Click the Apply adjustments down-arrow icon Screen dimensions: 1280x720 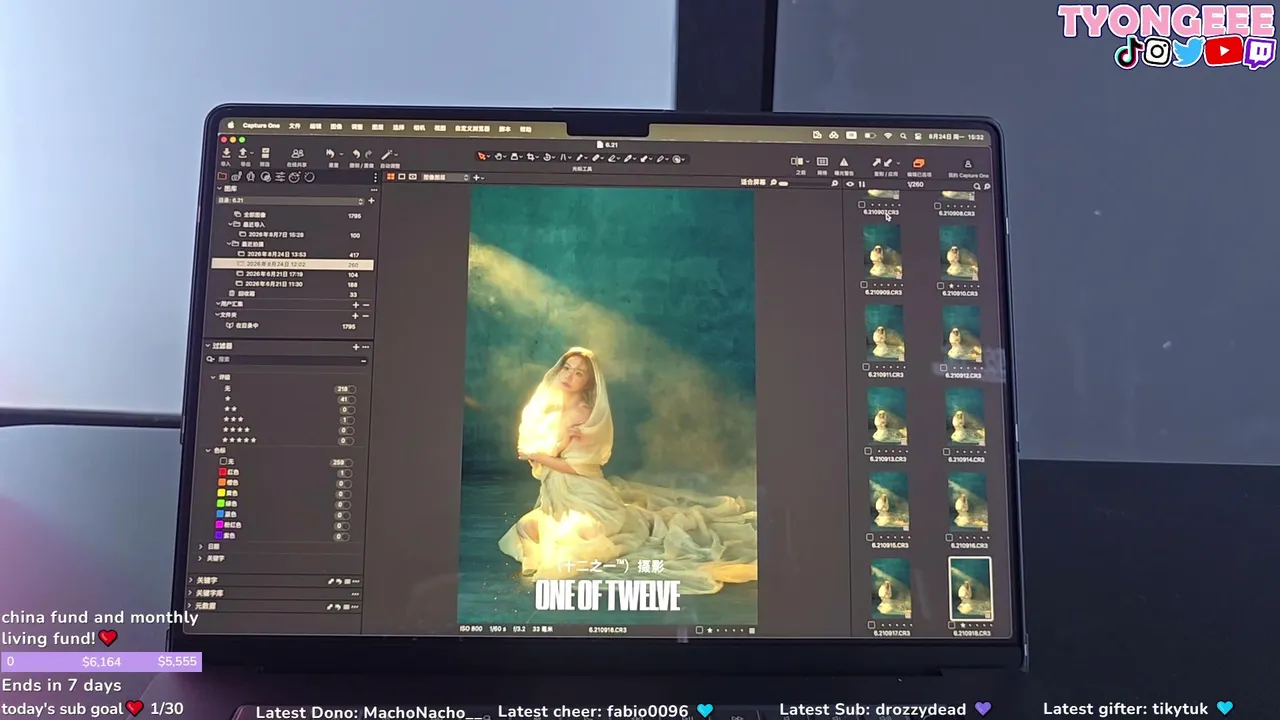888,162
